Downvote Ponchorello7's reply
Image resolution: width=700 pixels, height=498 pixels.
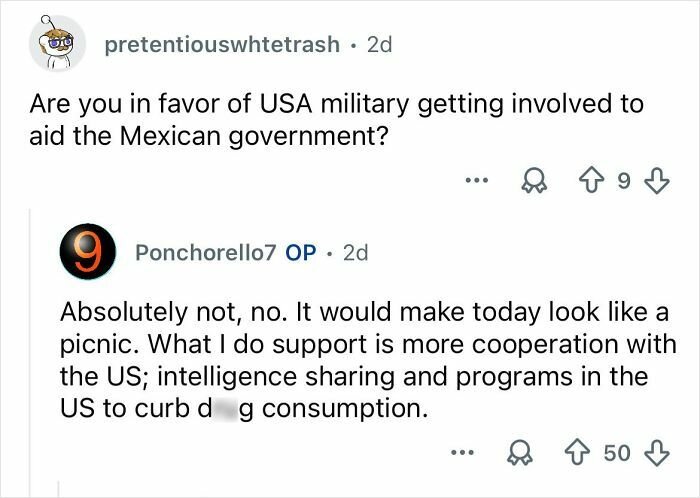point(656,453)
